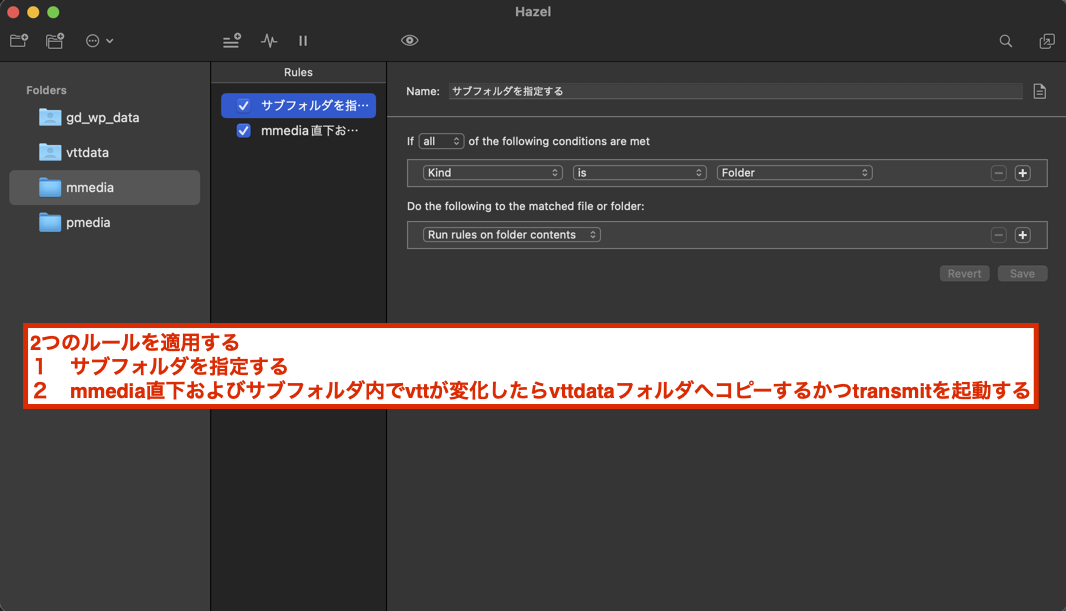This screenshot has height=611, width=1066.
Task: Open the Folder value dropdown
Action: [794, 173]
